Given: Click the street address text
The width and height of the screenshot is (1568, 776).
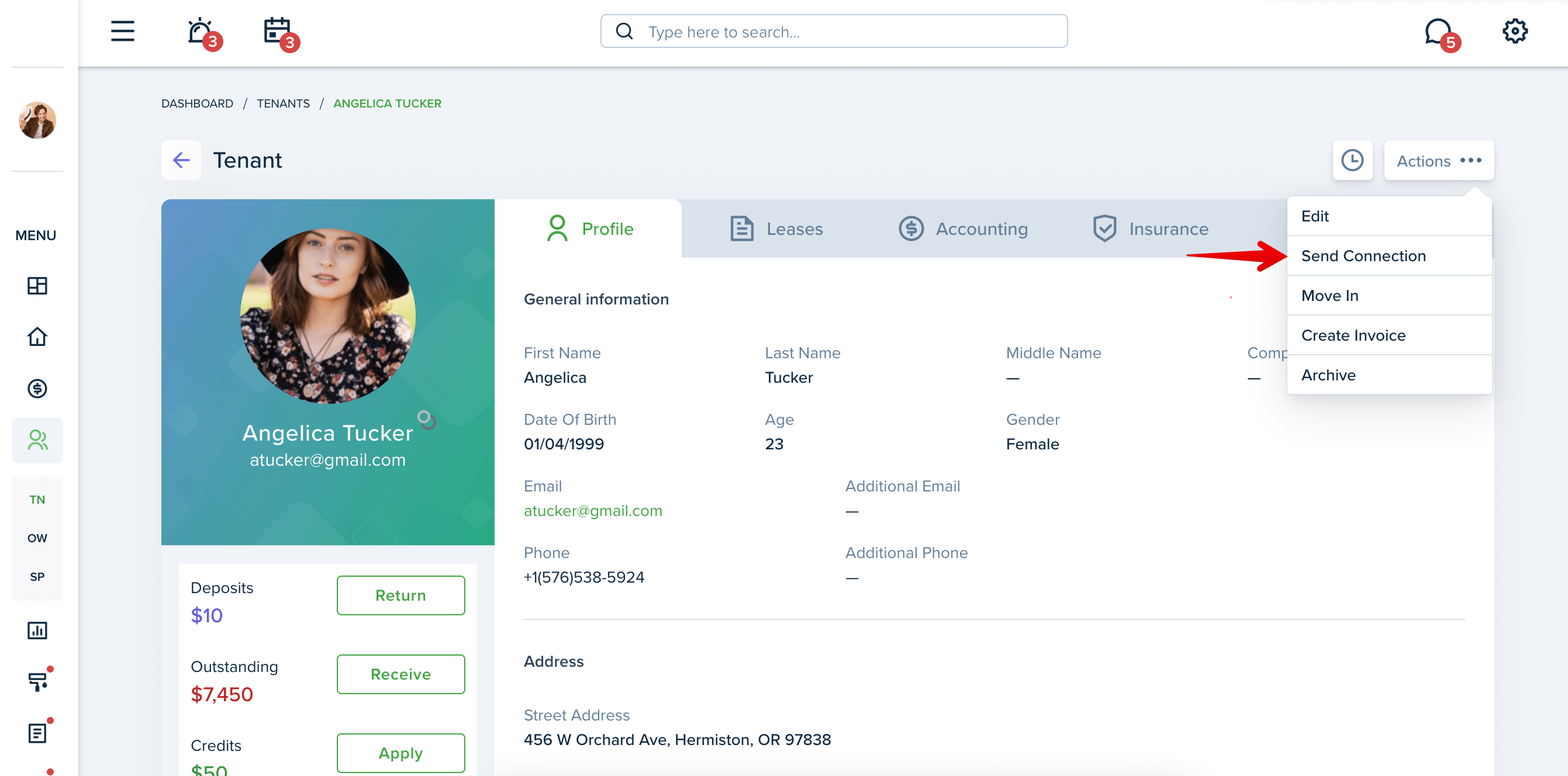Looking at the screenshot, I should [677, 740].
